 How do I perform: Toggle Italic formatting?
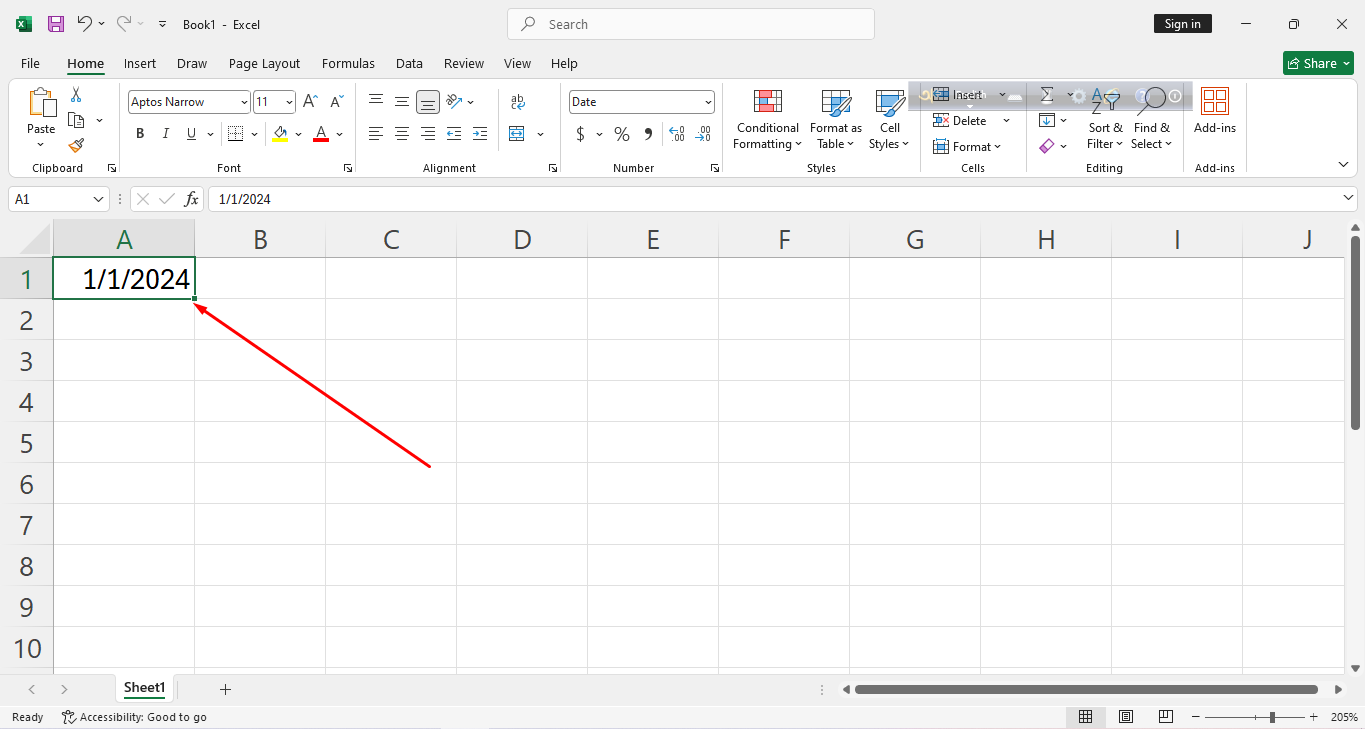(x=165, y=134)
